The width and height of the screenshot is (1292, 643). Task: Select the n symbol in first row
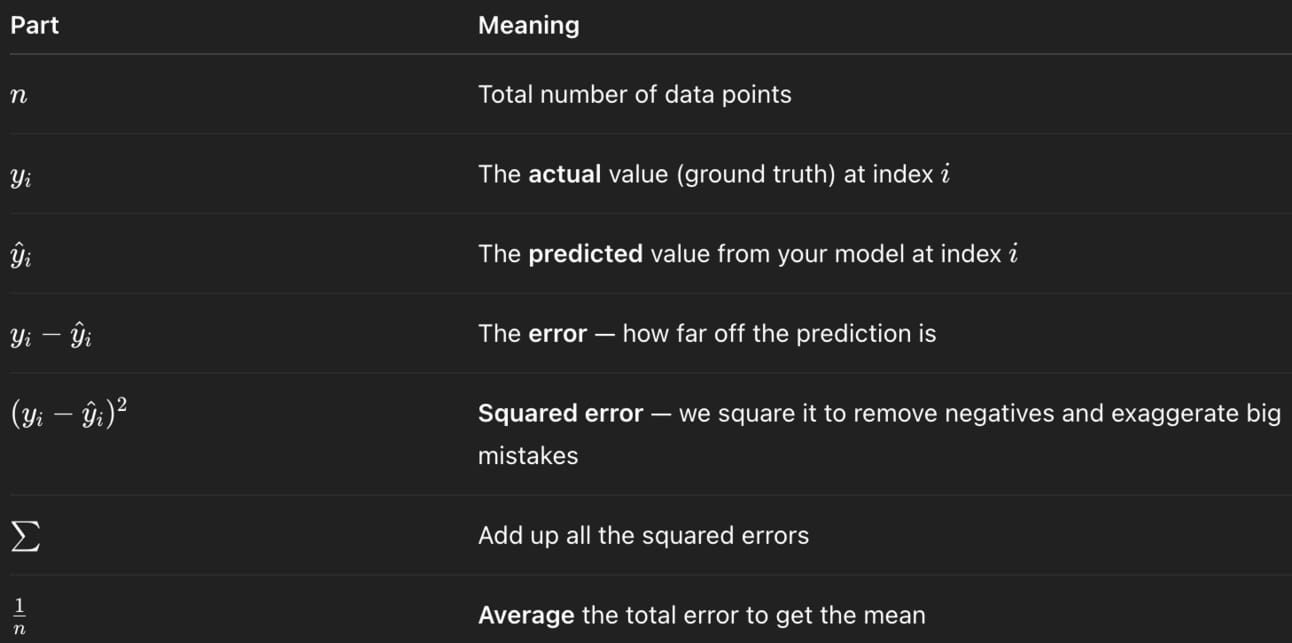coord(18,96)
